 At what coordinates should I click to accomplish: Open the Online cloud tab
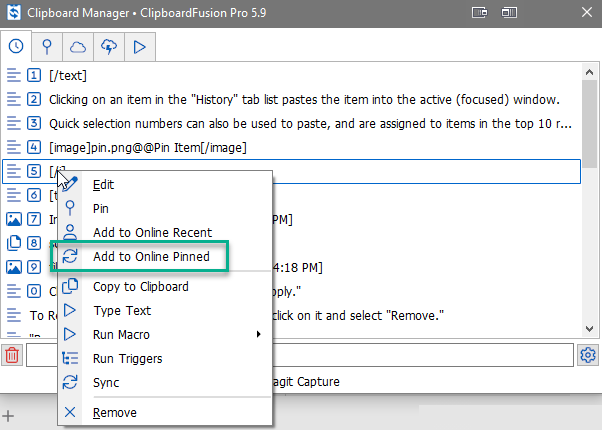pyautogui.click(x=78, y=46)
